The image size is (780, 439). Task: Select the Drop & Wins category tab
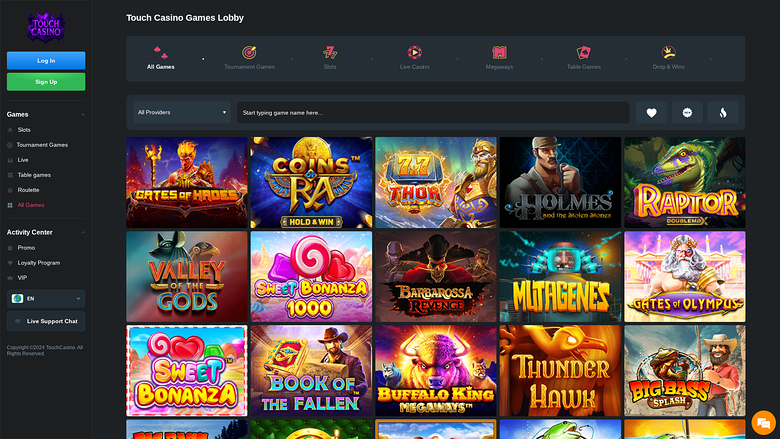668,58
